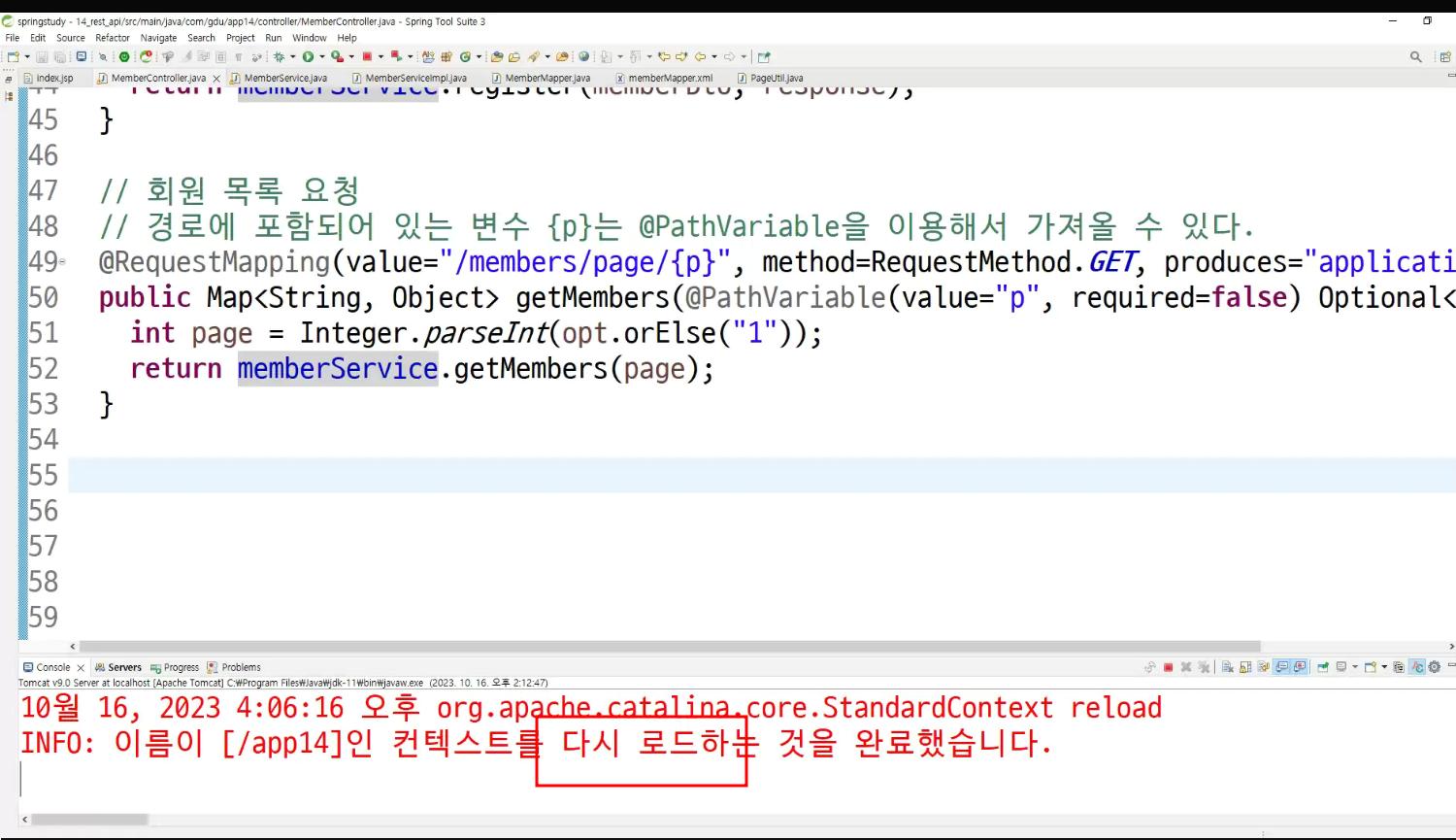Open the Back navigation history dropdown
Screen dimensions: 1456x840
pos(714,57)
